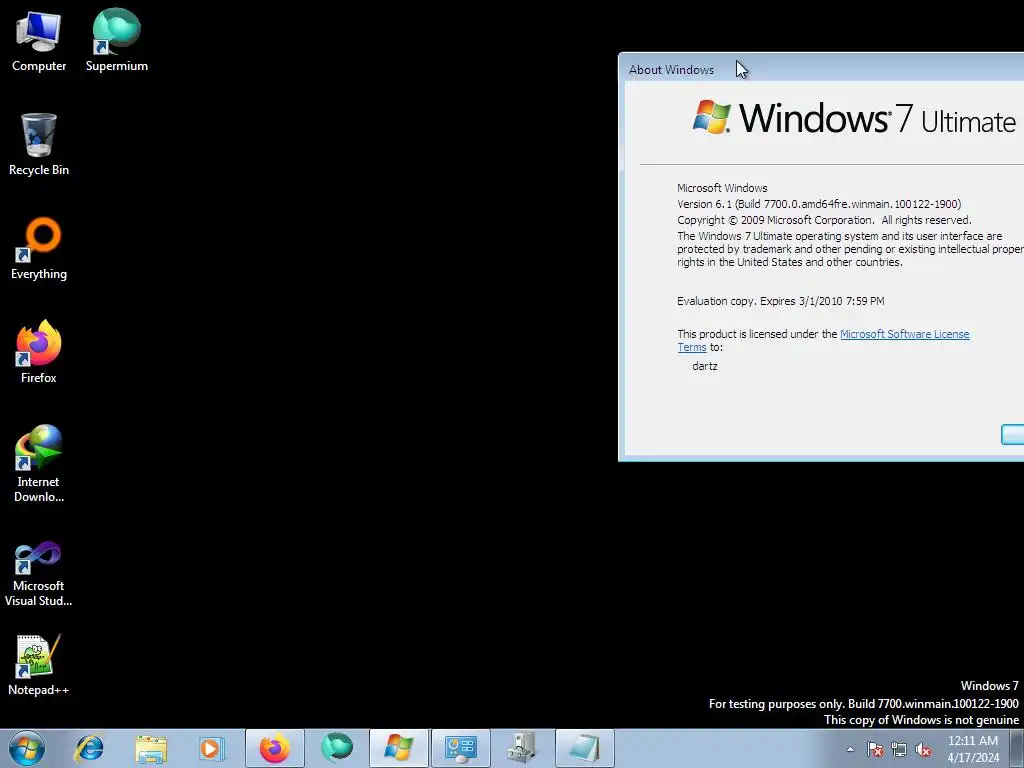The height and width of the screenshot is (768, 1024).
Task: Show hidden tray icons arrow
Action: [x=850, y=749]
